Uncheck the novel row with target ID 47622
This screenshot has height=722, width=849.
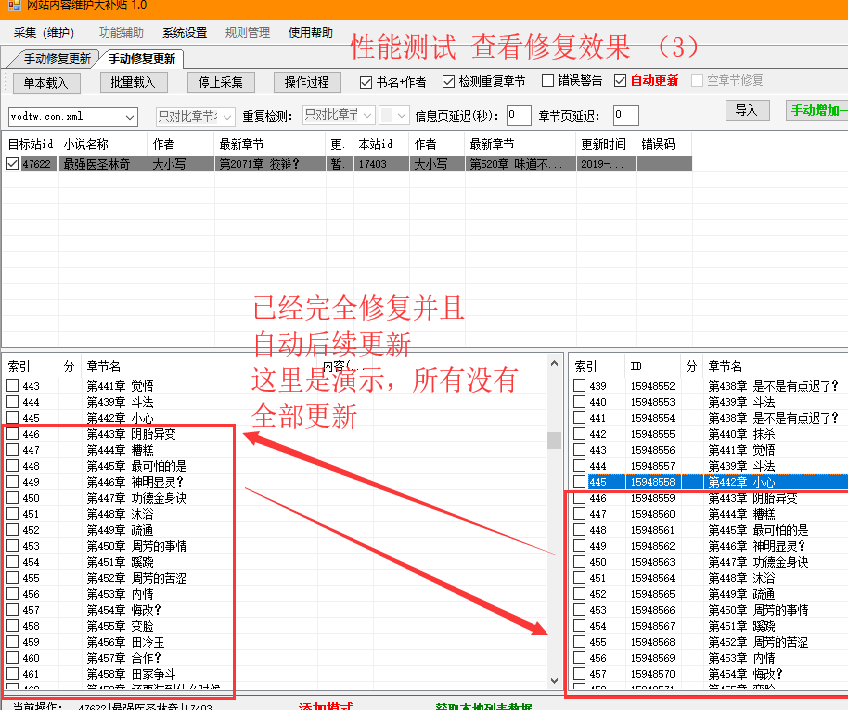pos(12,164)
